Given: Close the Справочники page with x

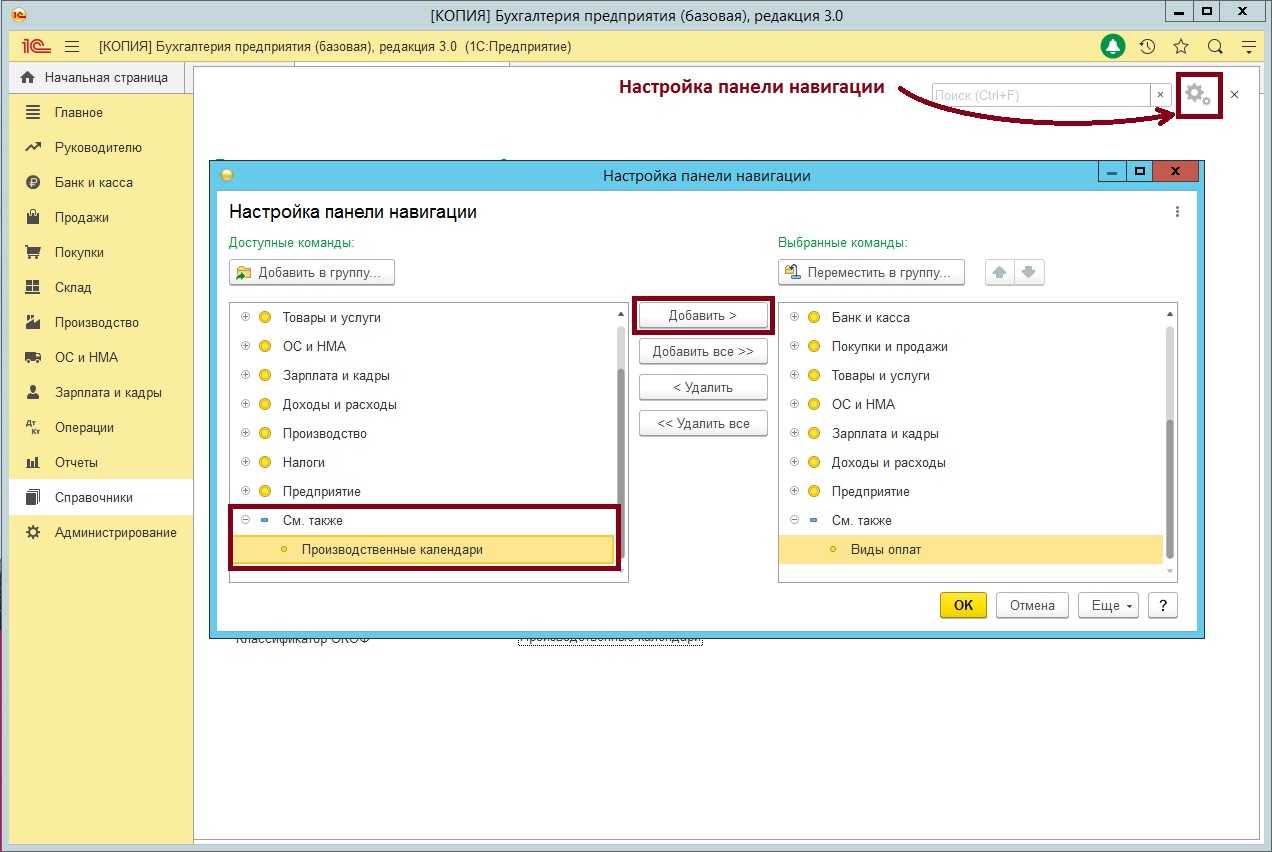Looking at the screenshot, I should 1234,94.
